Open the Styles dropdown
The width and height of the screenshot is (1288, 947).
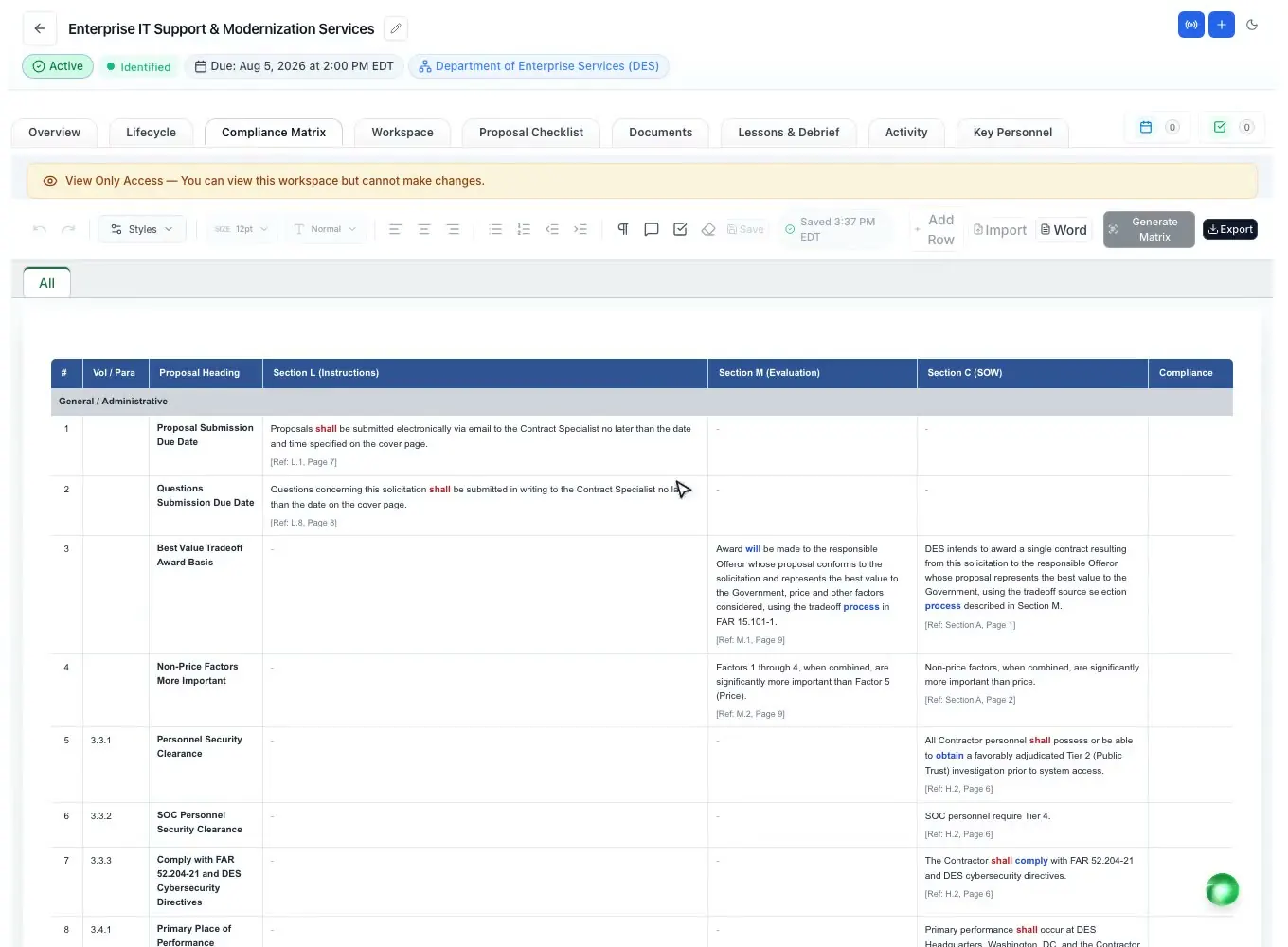pos(142,229)
